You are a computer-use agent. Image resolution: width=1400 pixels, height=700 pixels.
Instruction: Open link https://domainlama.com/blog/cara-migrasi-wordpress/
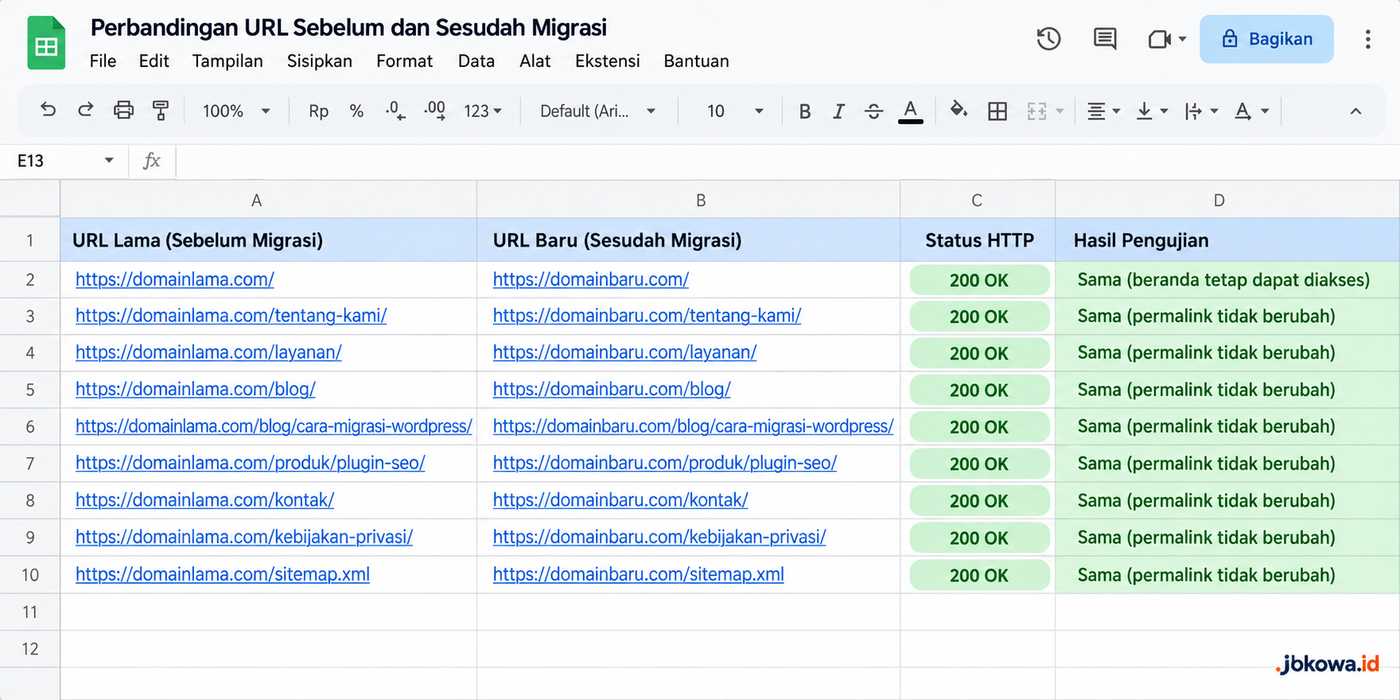coord(274,426)
